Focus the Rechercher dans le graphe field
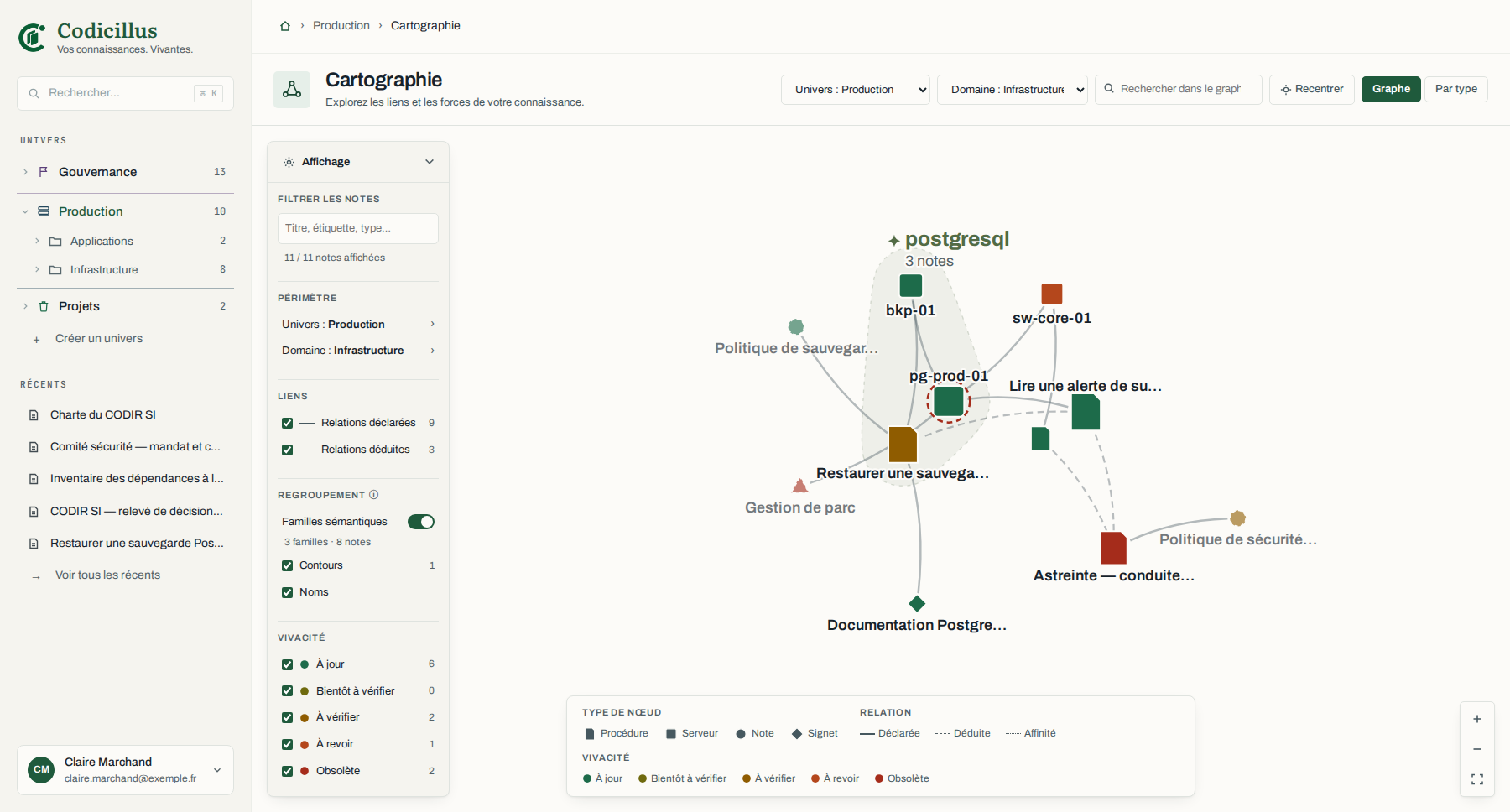1510x812 pixels. [x=1179, y=89]
